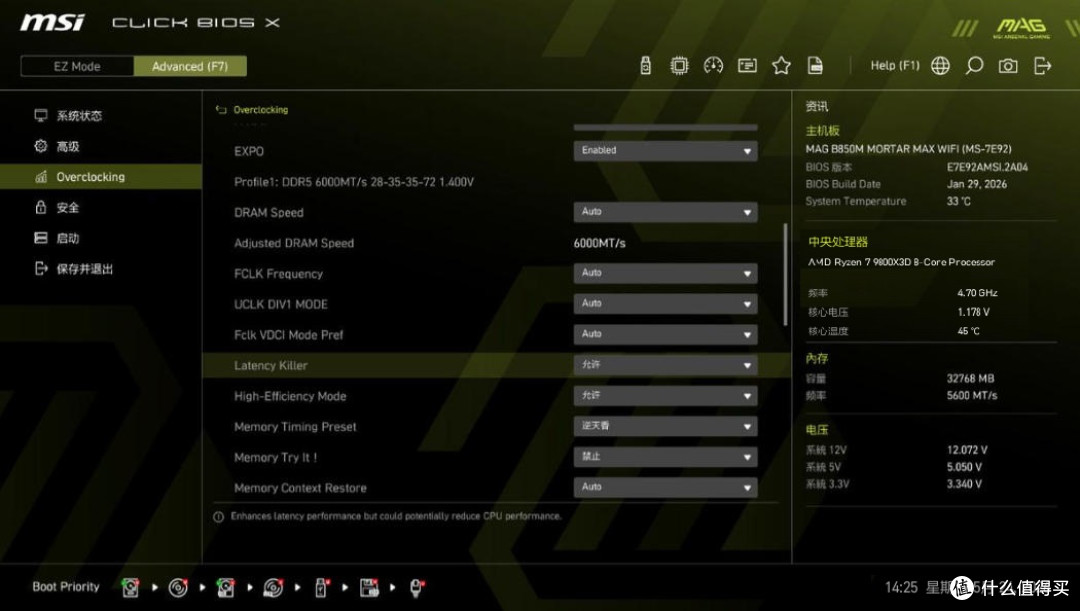
Task: Open the Memory Timing Preset dropdown
Action: pos(665,426)
